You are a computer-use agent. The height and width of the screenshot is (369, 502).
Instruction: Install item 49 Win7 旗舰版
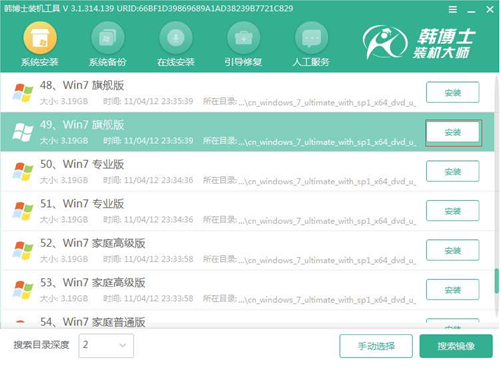pyautogui.click(x=453, y=132)
